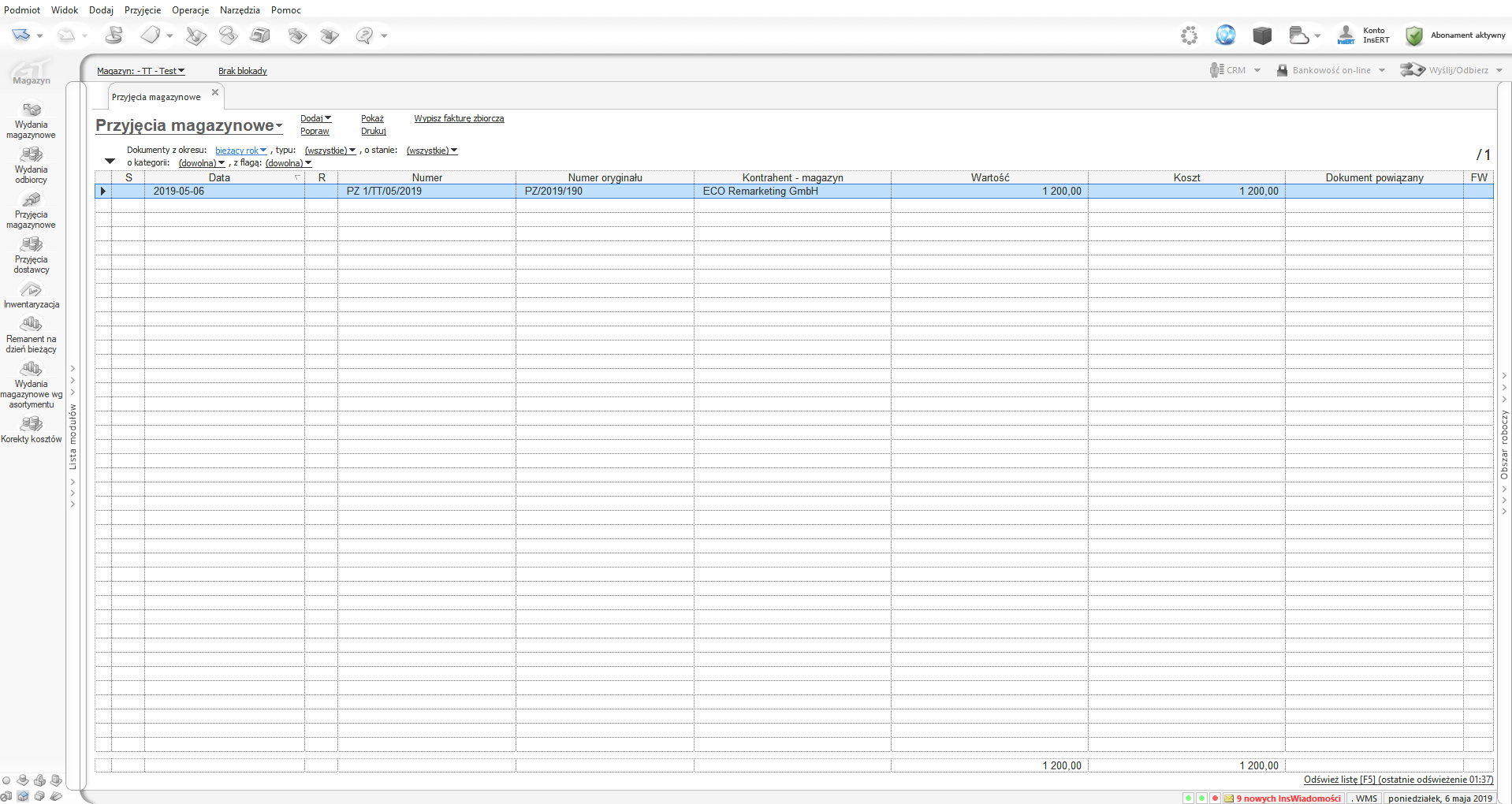The width and height of the screenshot is (1512, 804).
Task: Sort list by Wartość column header
Action: [x=989, y=177]
